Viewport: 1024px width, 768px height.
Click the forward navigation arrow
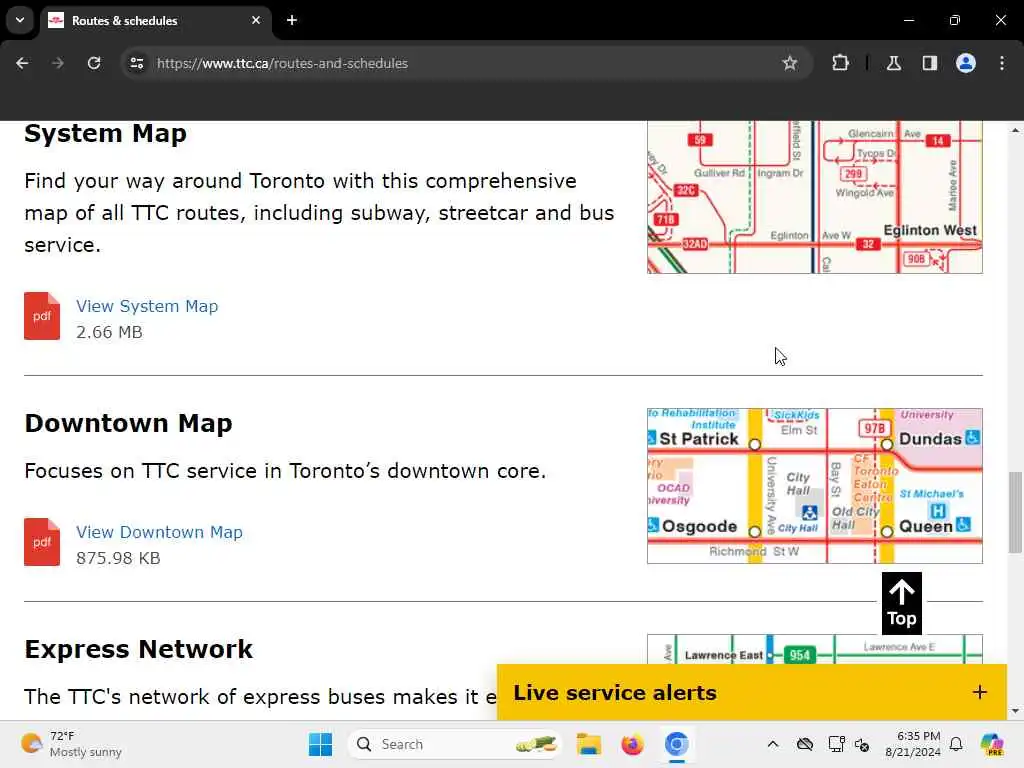(58, 63)
